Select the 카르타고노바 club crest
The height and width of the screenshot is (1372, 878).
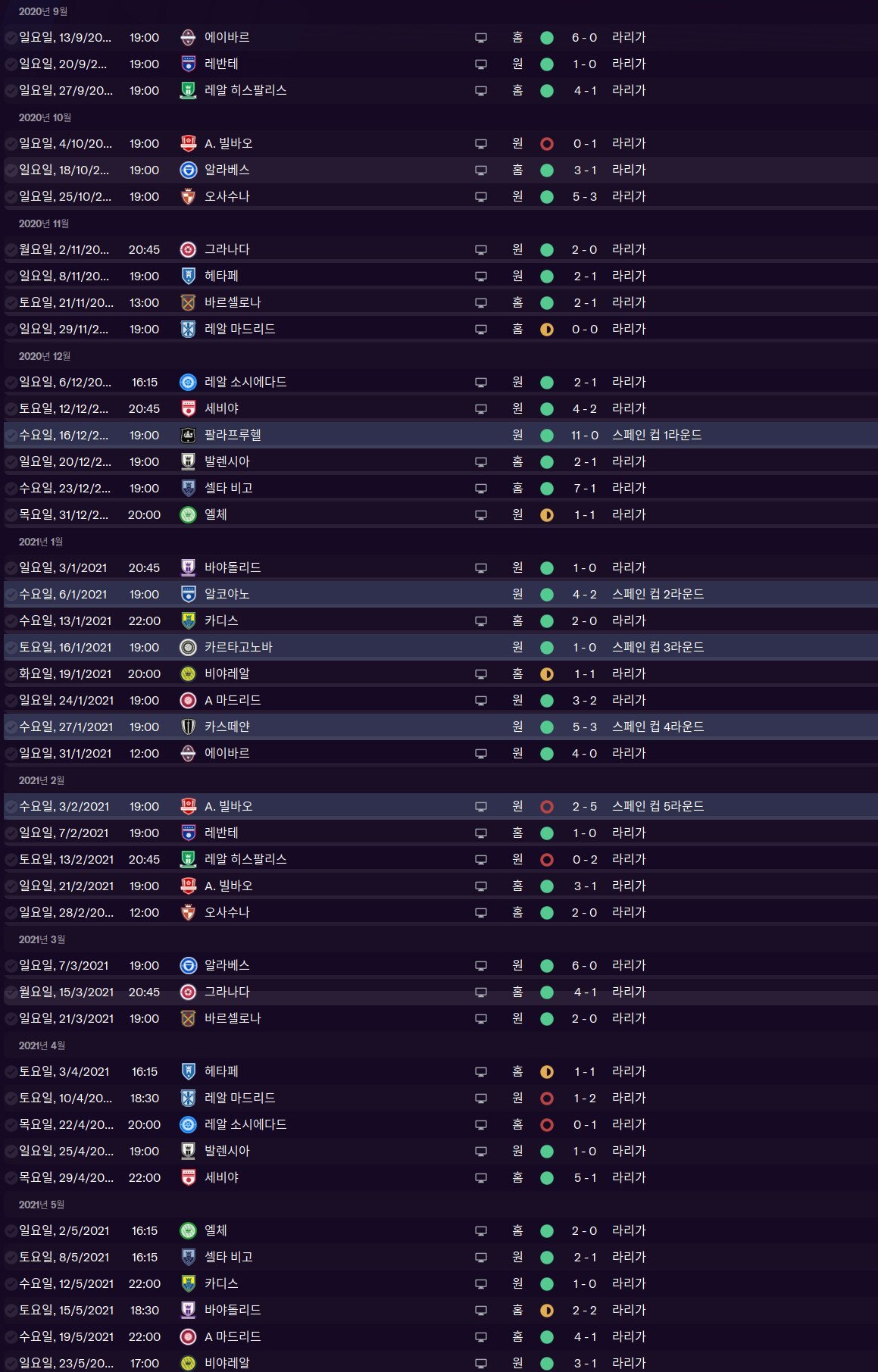point(188,647)
